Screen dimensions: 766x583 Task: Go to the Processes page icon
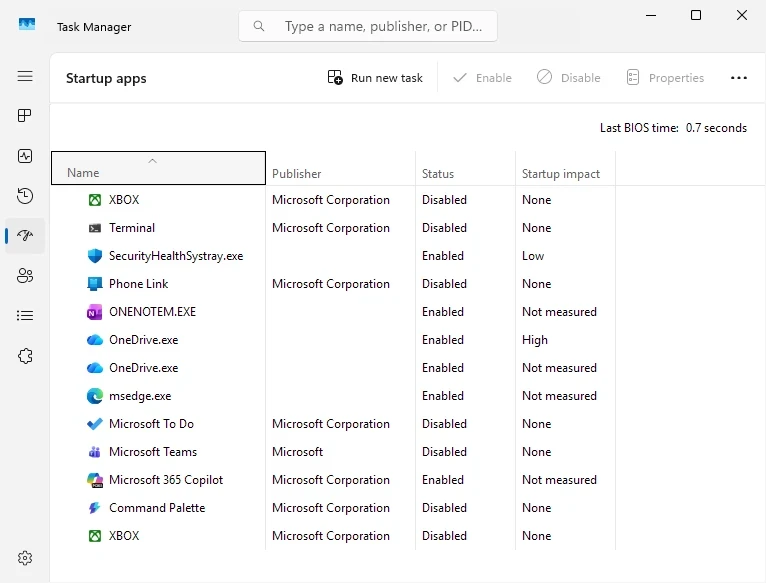24,116
